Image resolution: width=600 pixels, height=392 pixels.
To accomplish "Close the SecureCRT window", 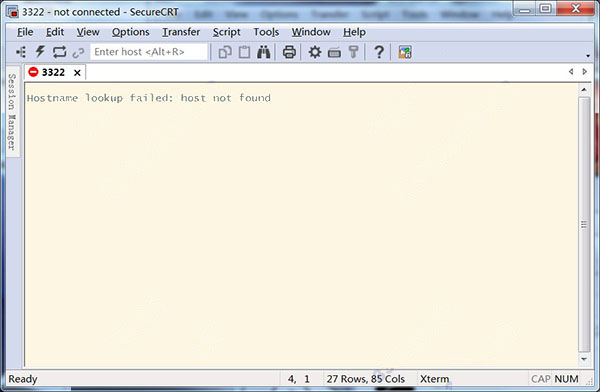I will point(575,9).
